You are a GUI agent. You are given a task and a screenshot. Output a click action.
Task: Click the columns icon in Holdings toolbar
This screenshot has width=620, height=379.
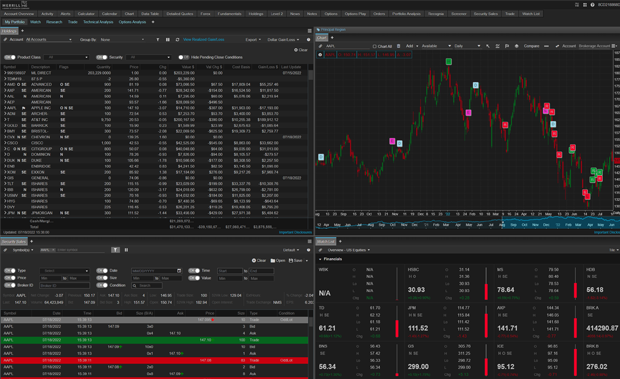point(168,40)
